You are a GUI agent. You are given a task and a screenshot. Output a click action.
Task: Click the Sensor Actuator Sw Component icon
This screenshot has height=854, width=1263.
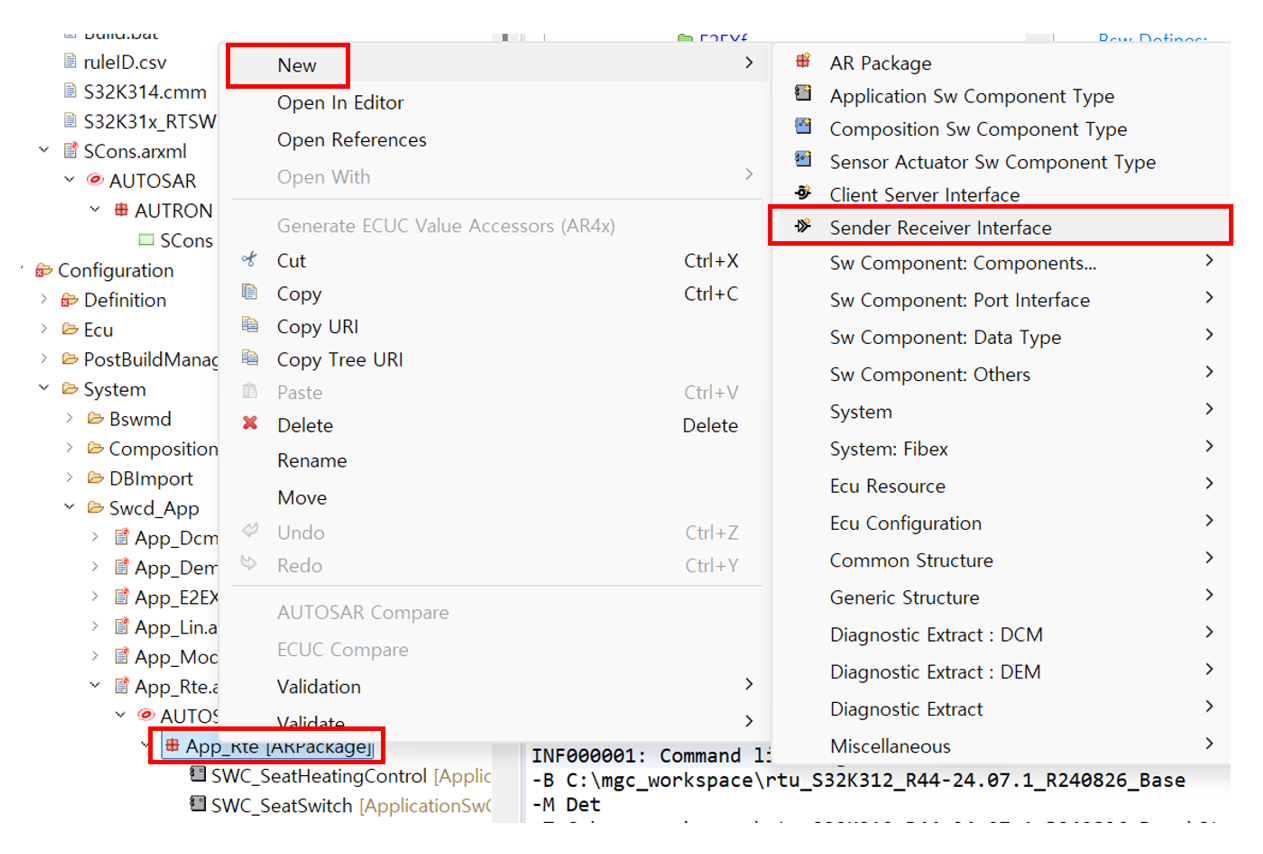click(x=803, y=161)
